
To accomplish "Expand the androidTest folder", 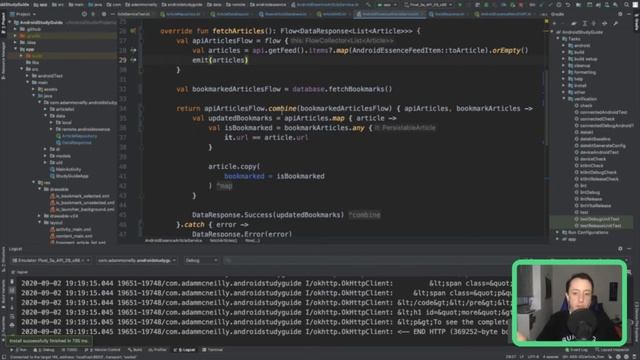I will pyautogui.click(x=27, y=76).
